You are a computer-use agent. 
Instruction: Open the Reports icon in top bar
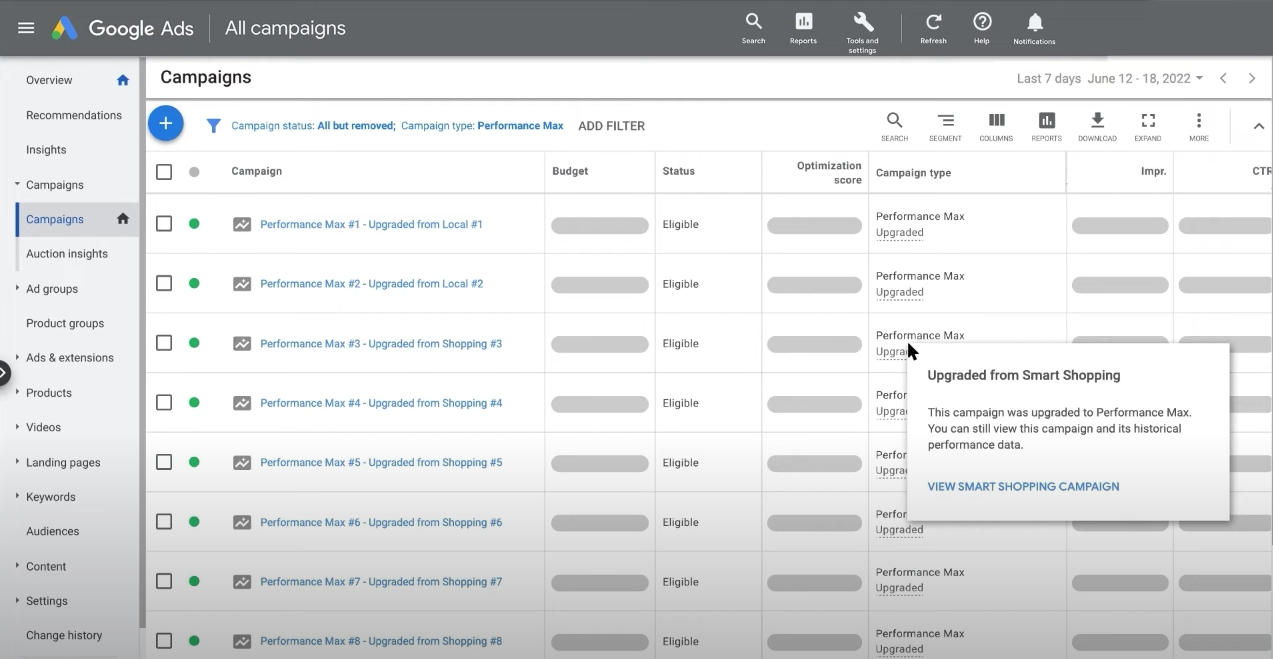tap(803, 28)
